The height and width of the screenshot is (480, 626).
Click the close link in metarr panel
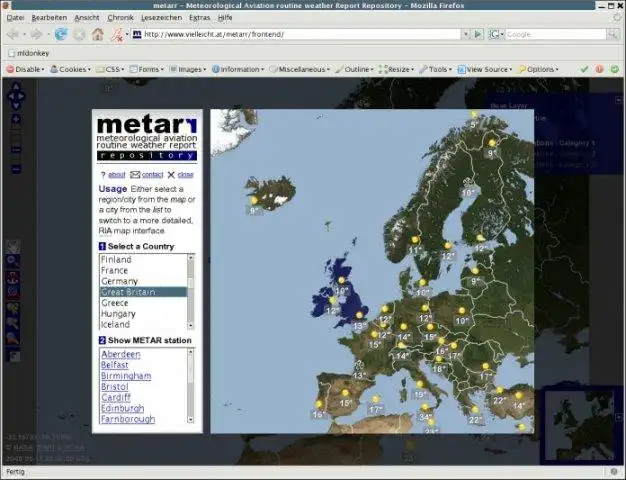coord(185,175)
